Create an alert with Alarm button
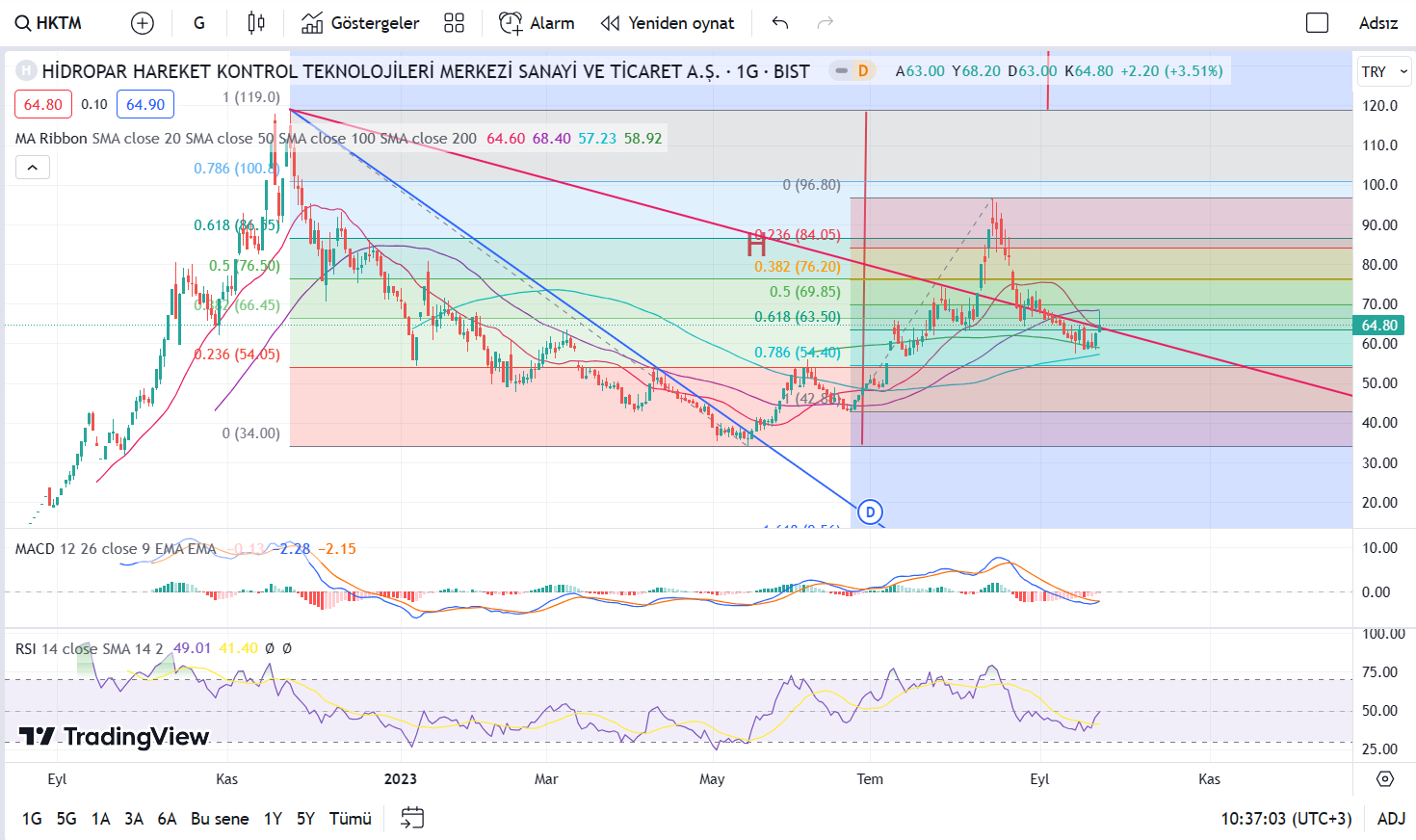 (x=537, y=23)
